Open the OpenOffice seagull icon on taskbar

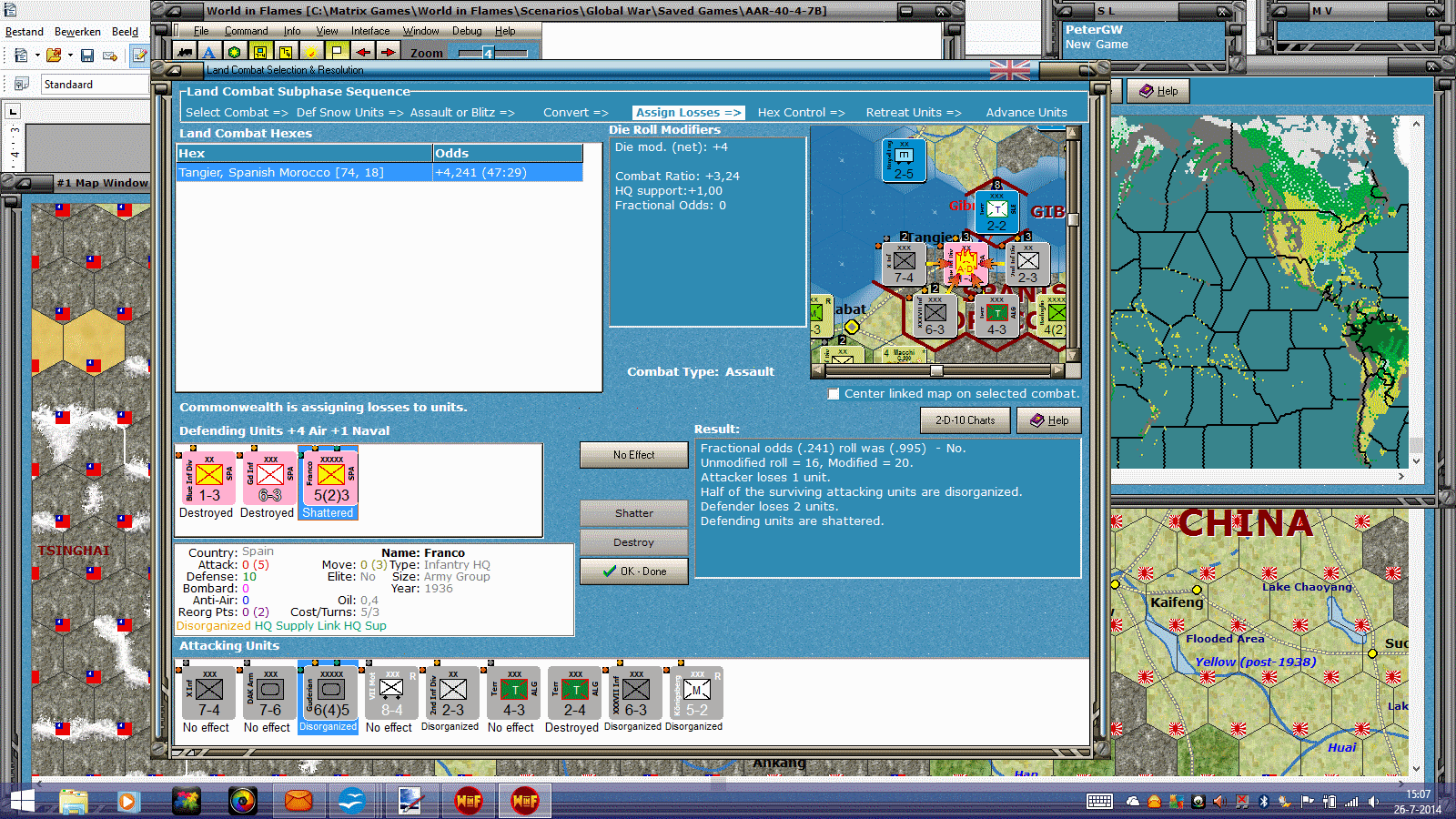[351, 802]
